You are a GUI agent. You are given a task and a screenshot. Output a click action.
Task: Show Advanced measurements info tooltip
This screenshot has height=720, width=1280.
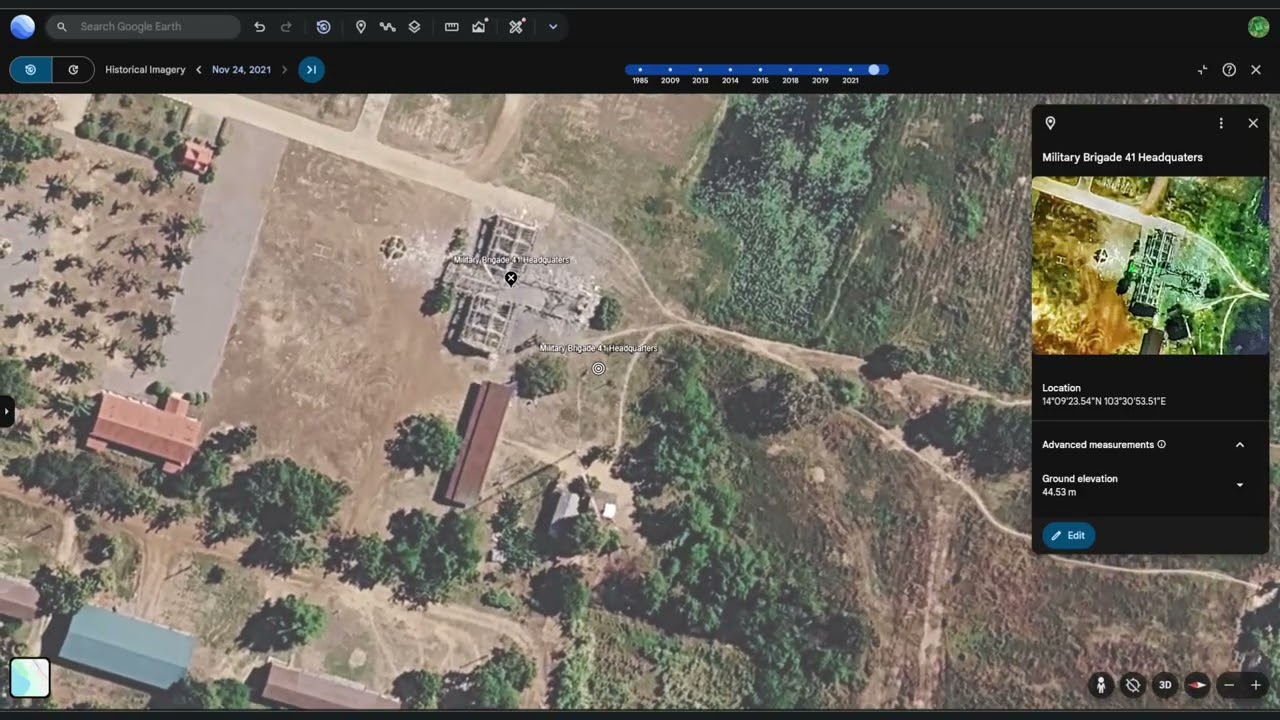coord(1161,445)
